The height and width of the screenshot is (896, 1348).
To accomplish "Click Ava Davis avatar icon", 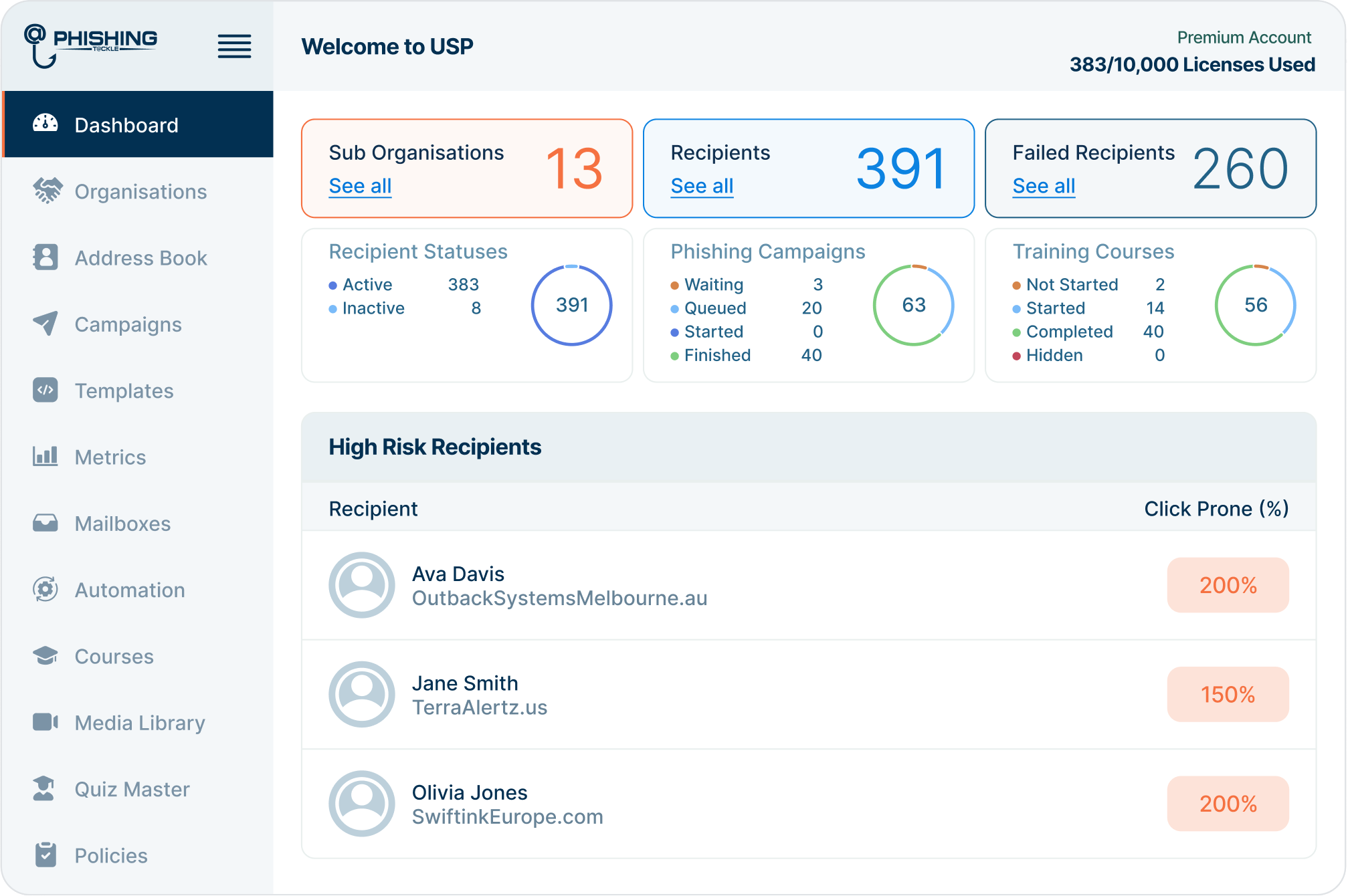I will pyautogui.click(x=362, y=585).
